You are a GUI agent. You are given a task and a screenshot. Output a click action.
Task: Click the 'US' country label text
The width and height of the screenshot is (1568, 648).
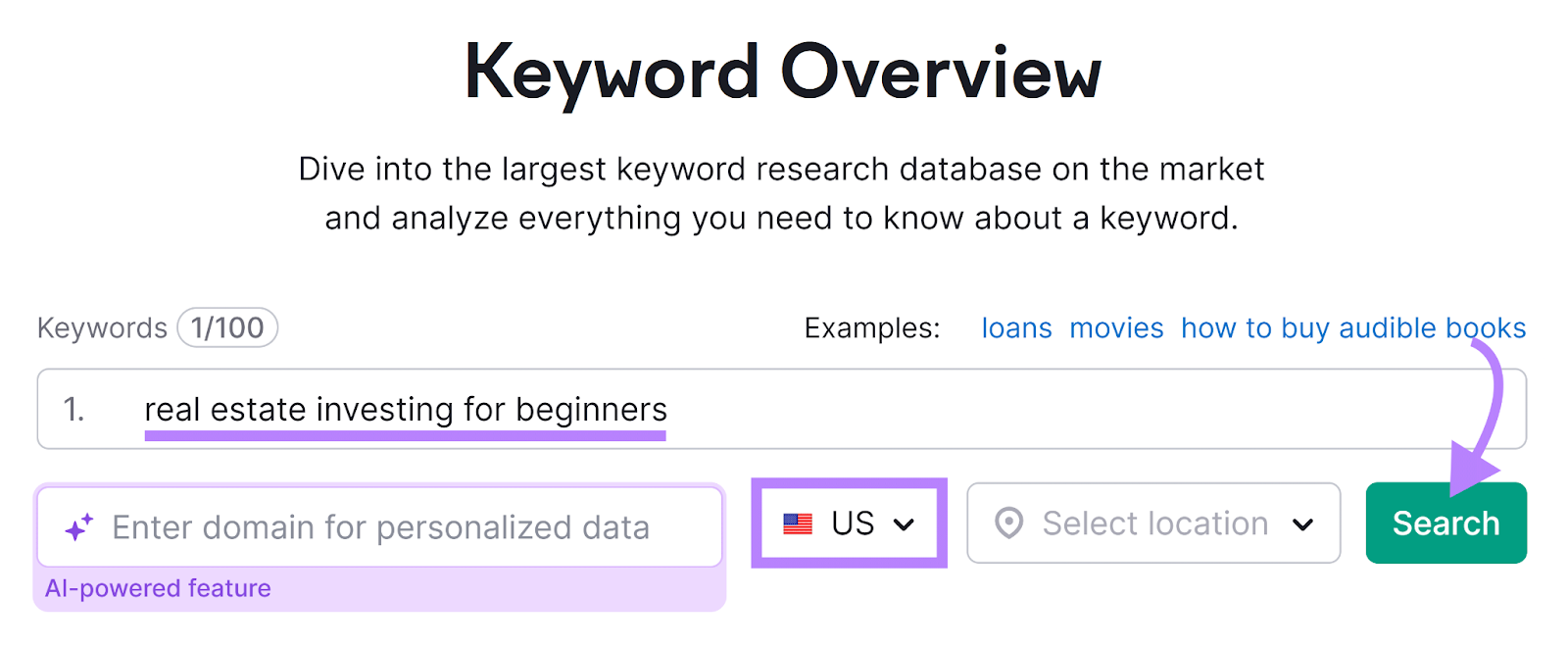click(x=852, y=523)
